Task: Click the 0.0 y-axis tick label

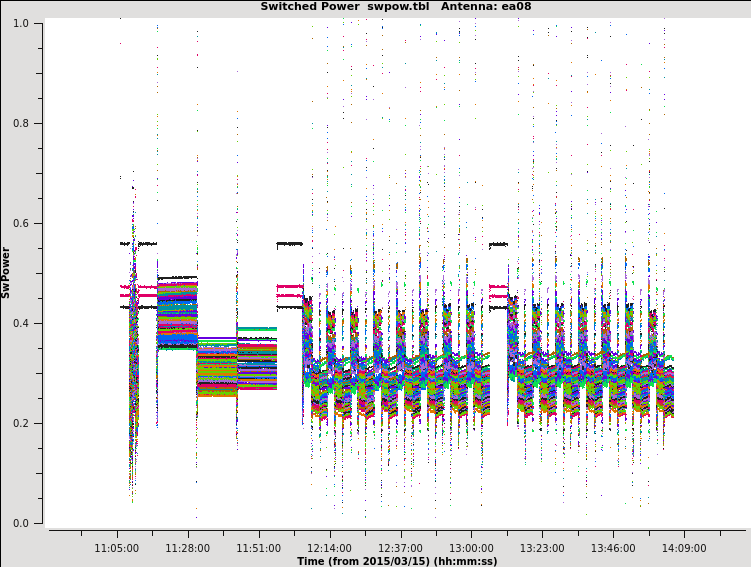Action: pos(20,523)
